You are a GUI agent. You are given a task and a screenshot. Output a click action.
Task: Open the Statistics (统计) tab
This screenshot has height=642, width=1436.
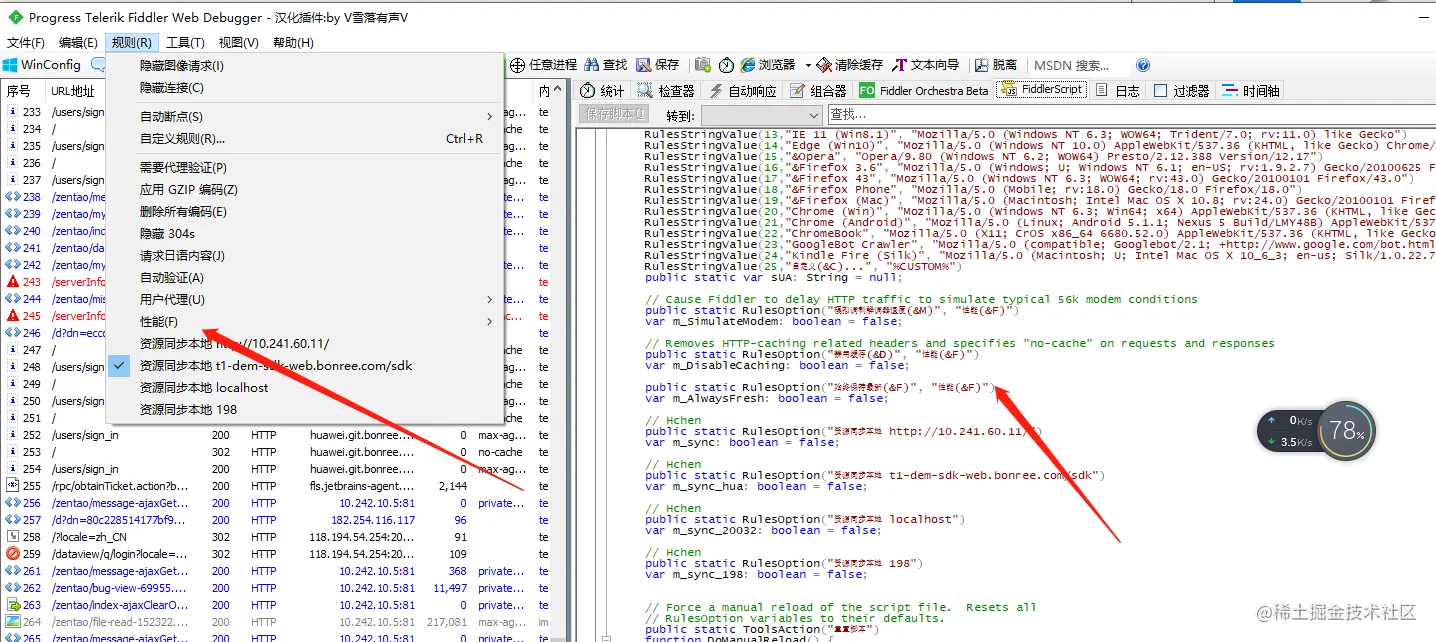coord(602,91)
